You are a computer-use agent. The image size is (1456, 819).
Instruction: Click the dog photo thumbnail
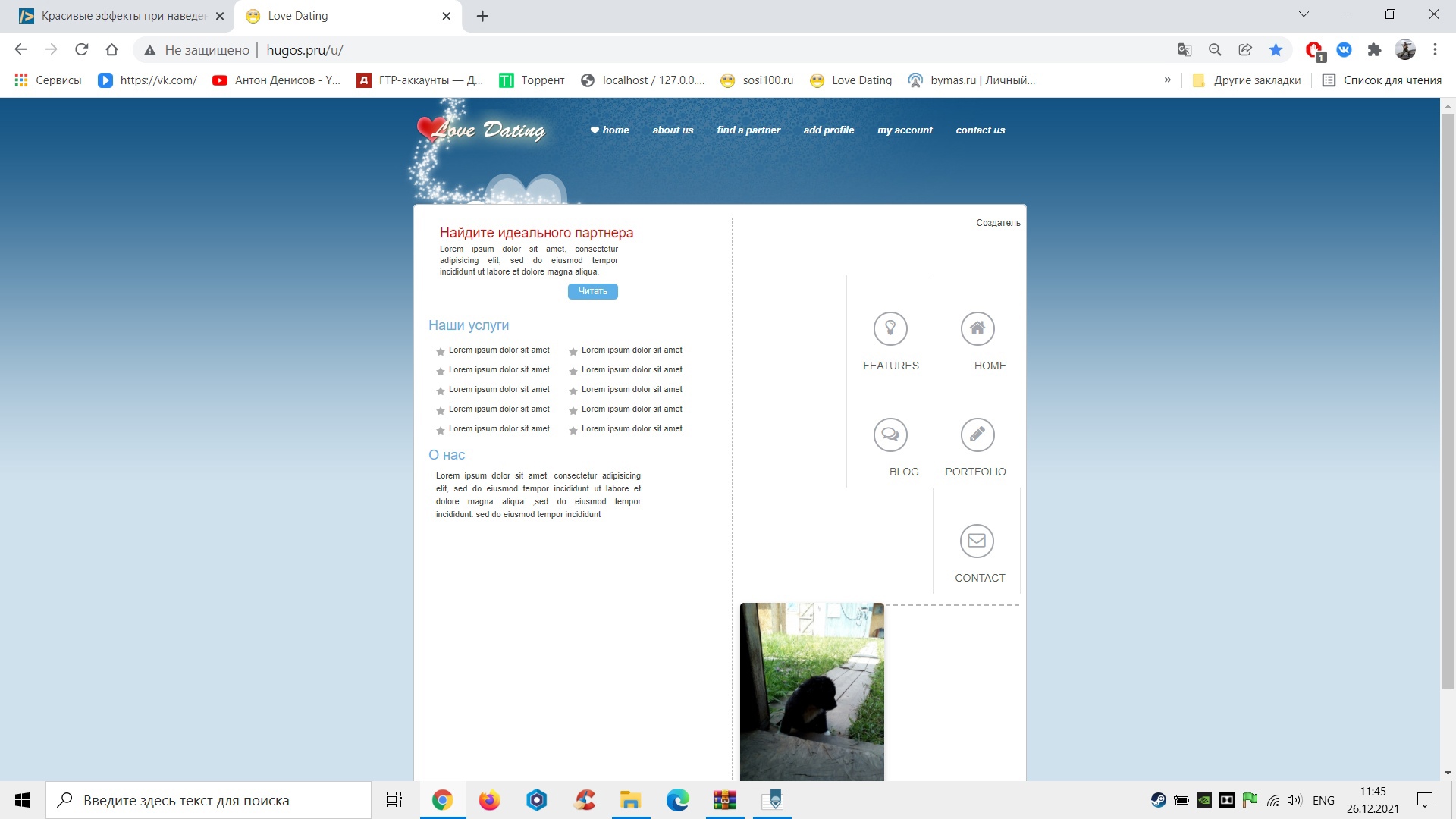point(811,692)
